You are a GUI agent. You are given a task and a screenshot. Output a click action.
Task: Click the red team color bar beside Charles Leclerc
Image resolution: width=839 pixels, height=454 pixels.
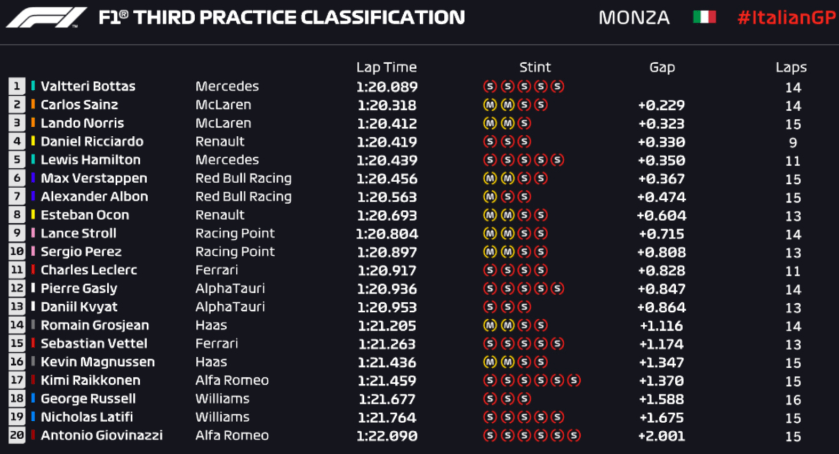(x=33, y=270)
